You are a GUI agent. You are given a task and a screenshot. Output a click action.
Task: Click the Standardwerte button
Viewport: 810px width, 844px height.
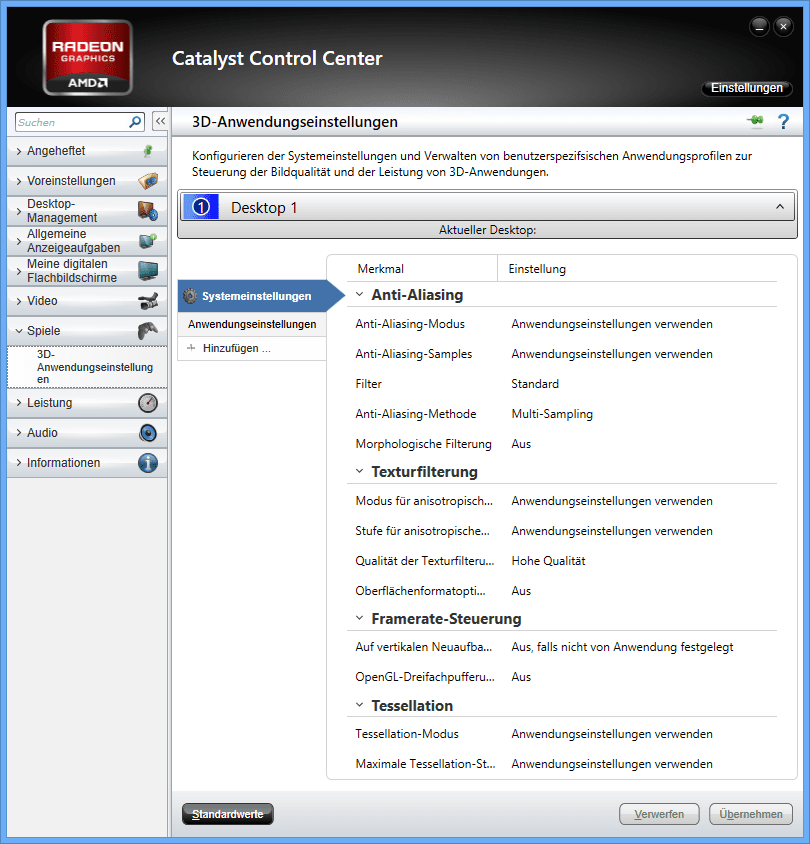pos(228,814)
